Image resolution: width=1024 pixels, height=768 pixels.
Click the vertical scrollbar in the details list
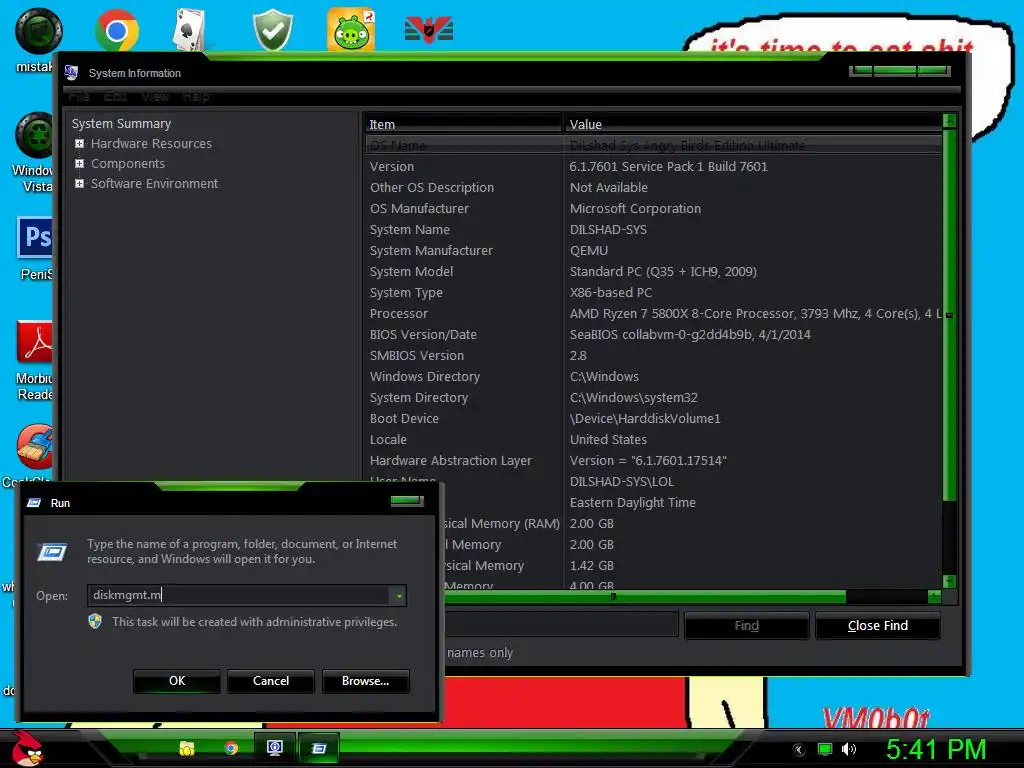tap(950, 315)
